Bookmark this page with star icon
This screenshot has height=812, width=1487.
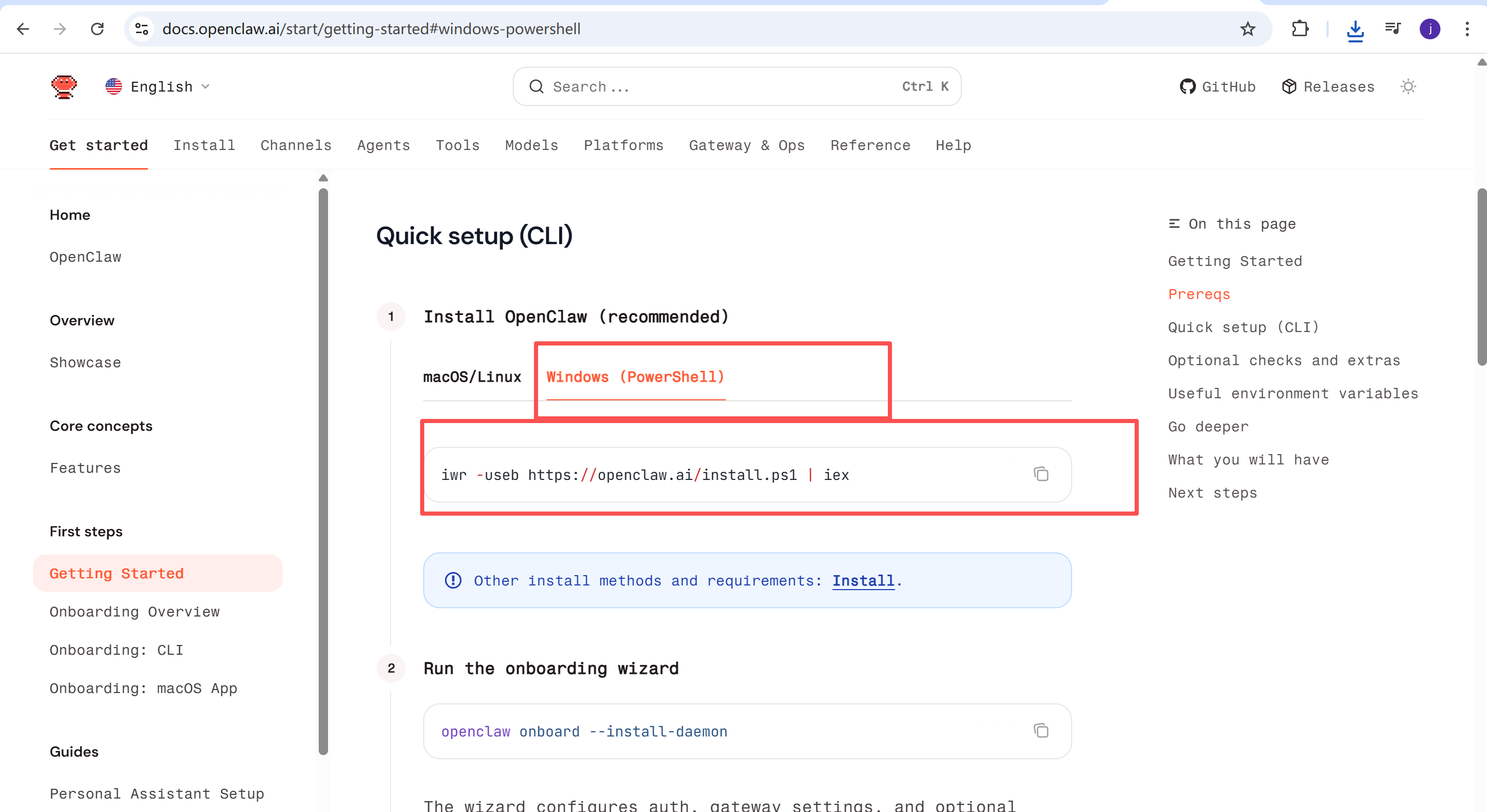click(1247, 29)
